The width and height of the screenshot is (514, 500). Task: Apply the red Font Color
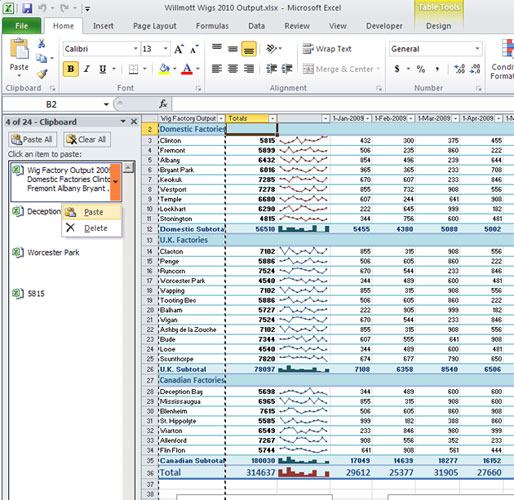(x=187, y=69)
